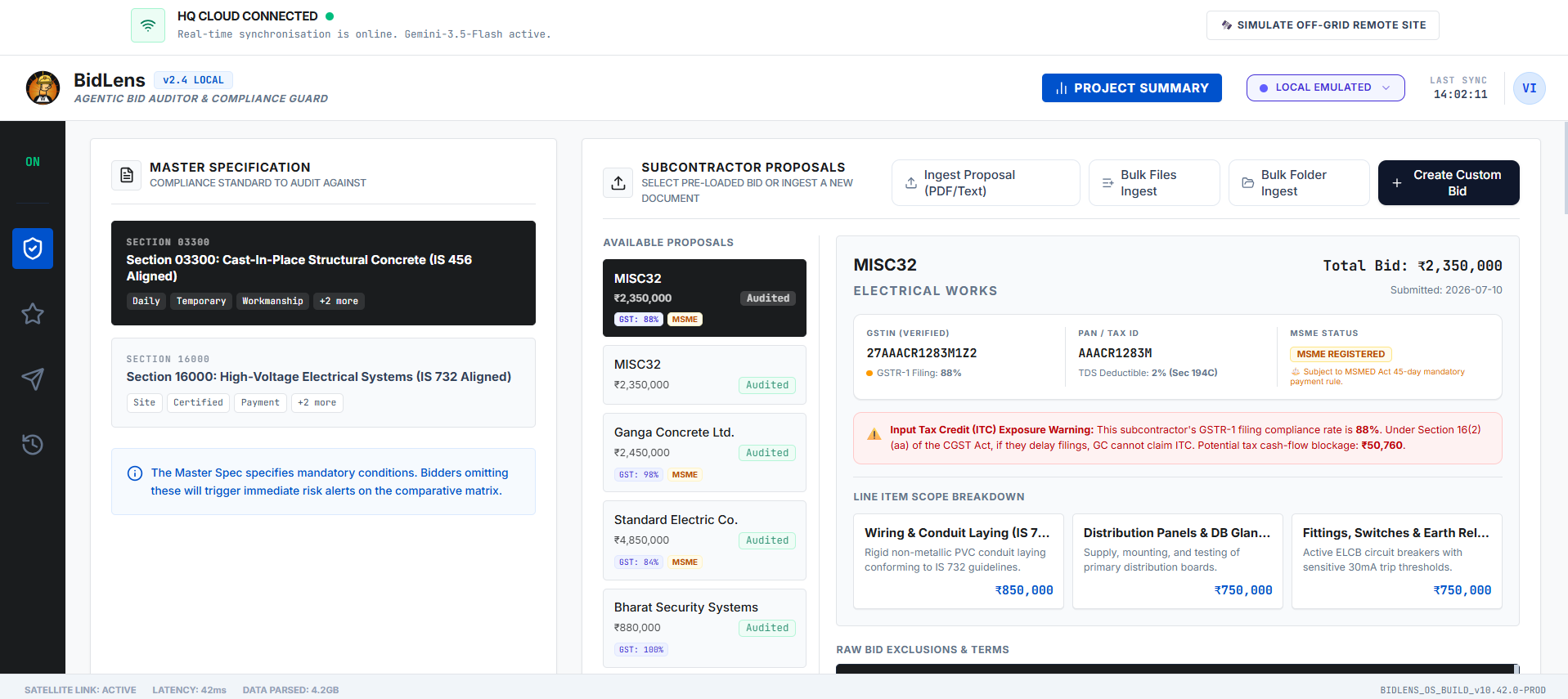Click DATA PARSED: 4.2GB in status bar
1568x699 pixels.
point(290,690)
